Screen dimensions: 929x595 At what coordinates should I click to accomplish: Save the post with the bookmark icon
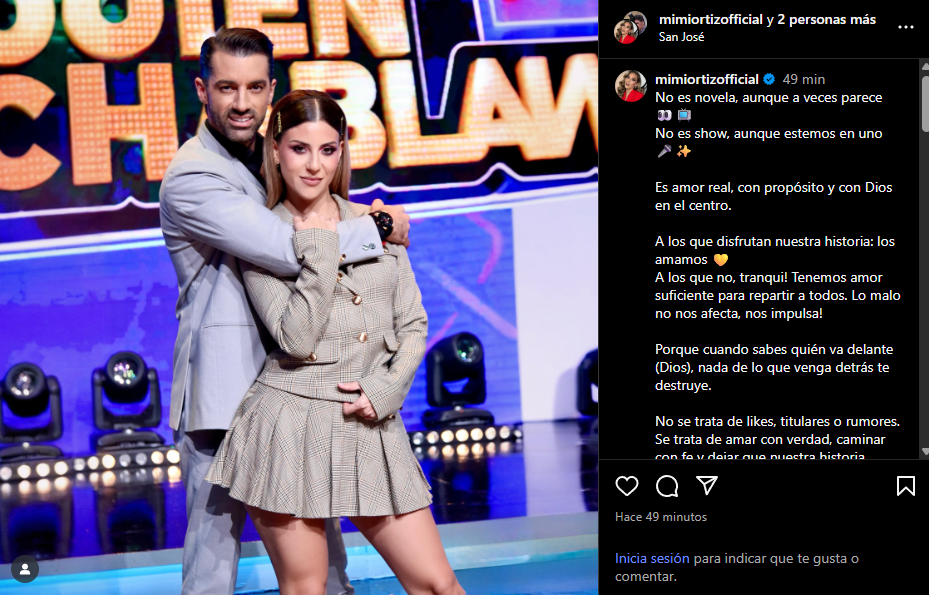905,486
